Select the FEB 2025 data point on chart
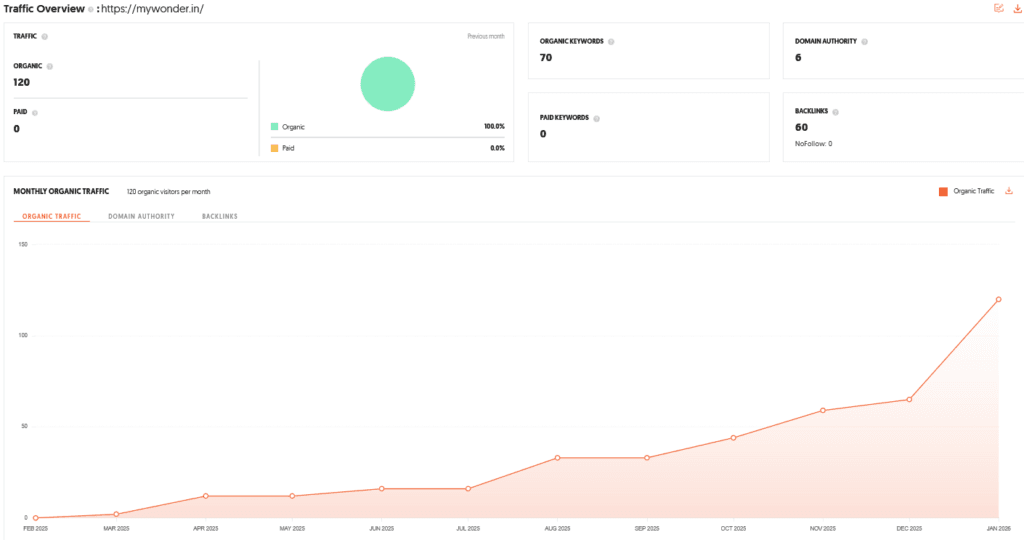The width and height of the screenshot is (1024, 540). (x=35, y=518)
